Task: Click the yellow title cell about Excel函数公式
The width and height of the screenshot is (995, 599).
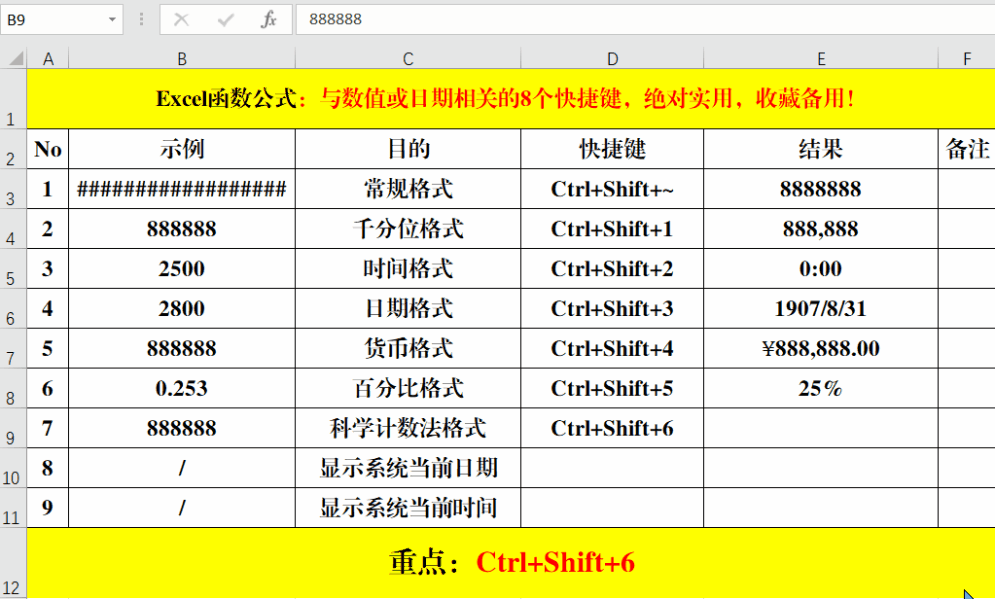Action: tap(511, 98)
